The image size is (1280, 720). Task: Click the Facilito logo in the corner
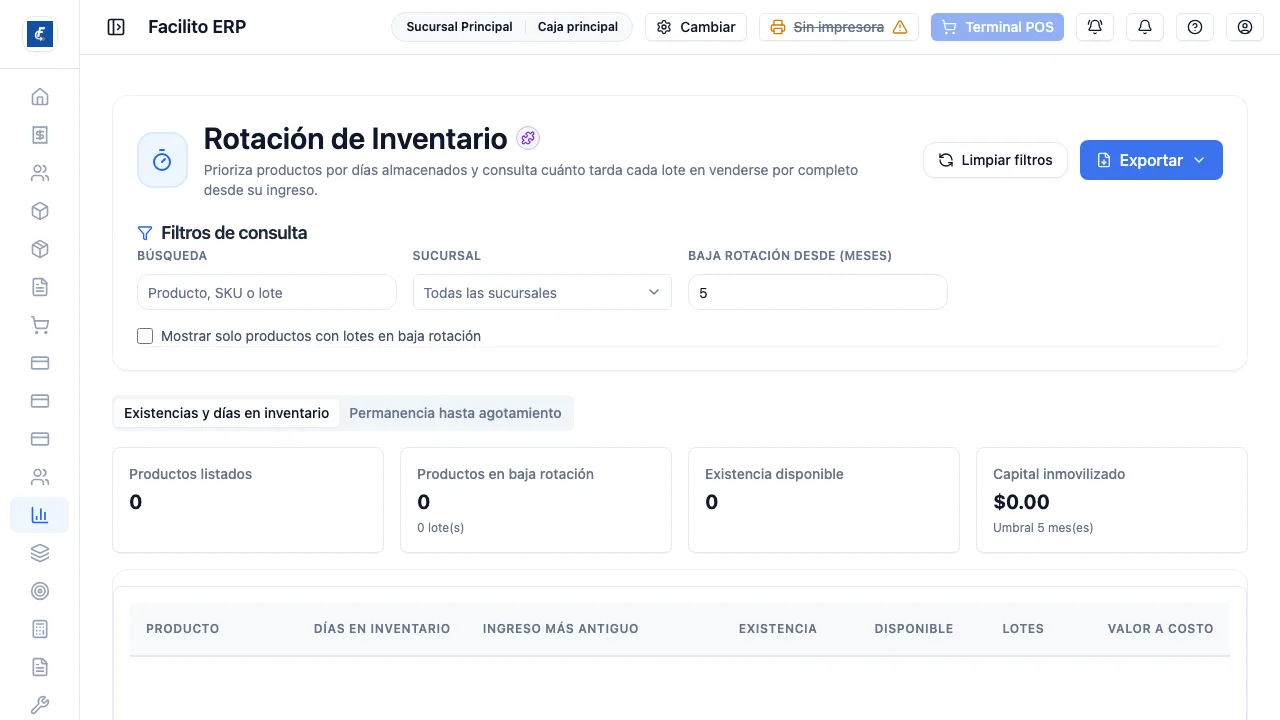(39, 34)
